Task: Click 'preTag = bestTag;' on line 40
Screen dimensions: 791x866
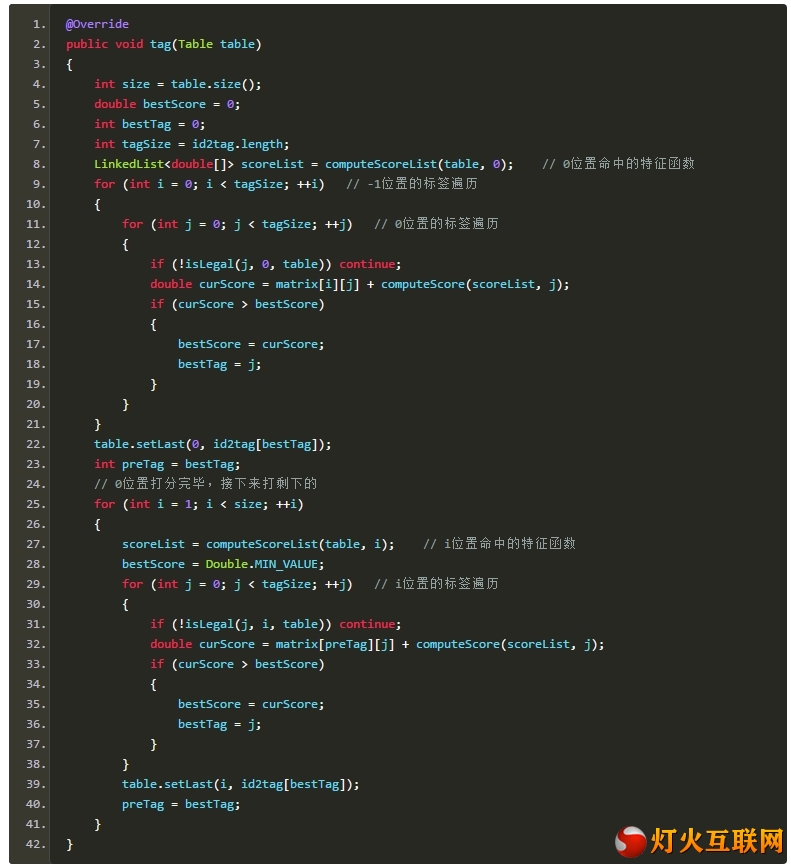Action: click(181, 804)
